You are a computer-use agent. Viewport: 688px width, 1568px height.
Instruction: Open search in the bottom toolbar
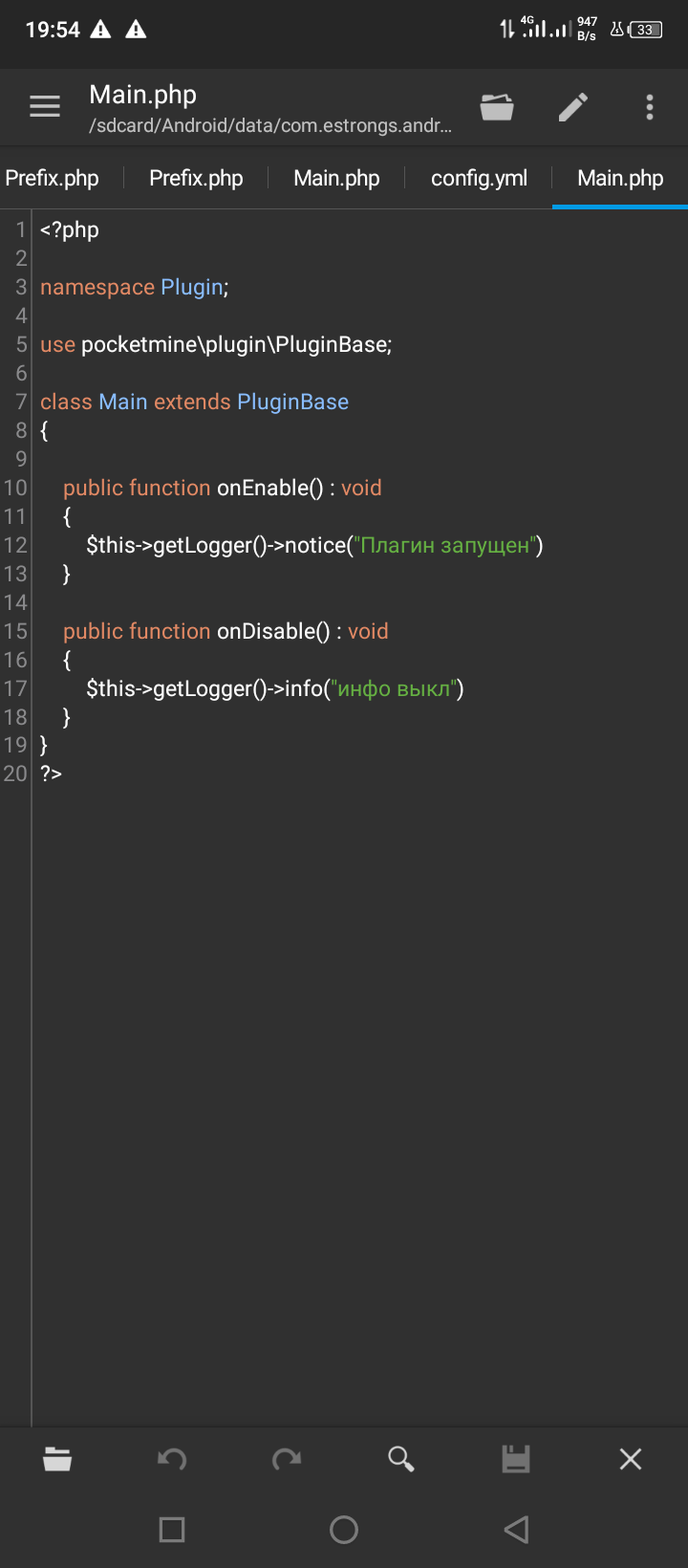401,1459
